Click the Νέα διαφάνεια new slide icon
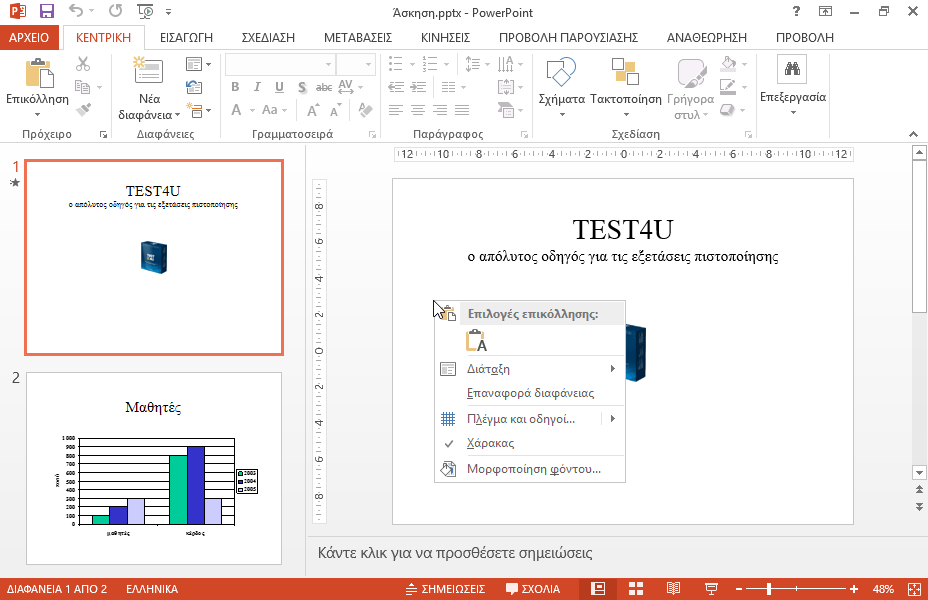 coord(148,72)
